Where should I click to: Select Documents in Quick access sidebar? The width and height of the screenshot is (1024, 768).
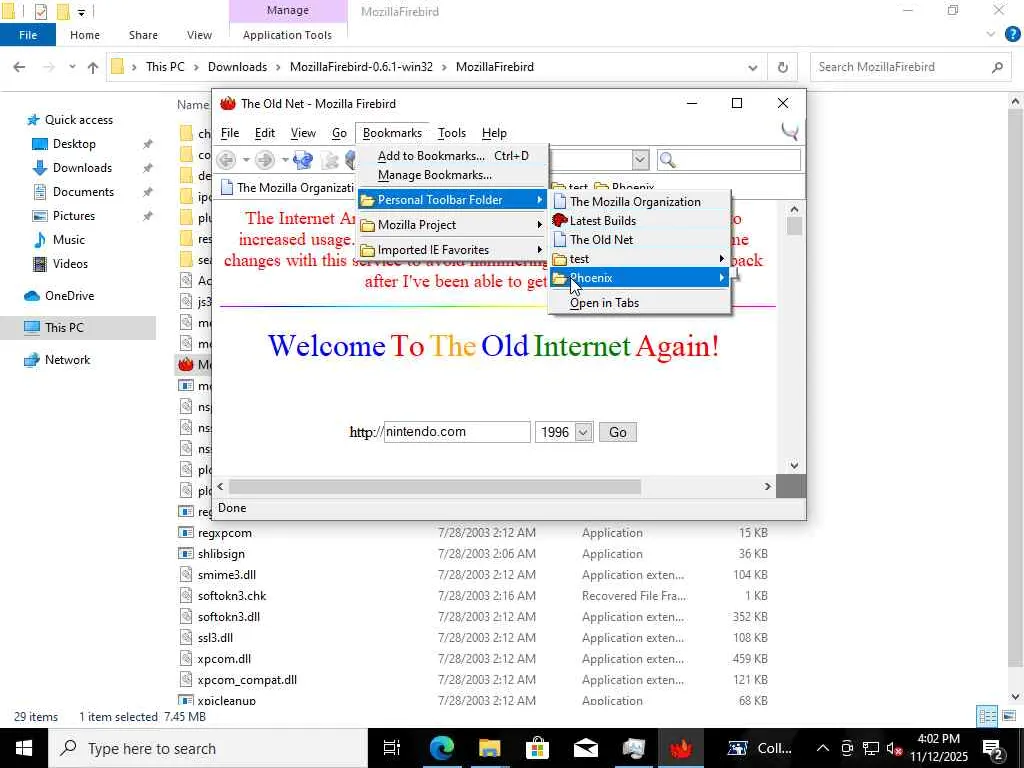pyautogui.click(x=84, y=192)
